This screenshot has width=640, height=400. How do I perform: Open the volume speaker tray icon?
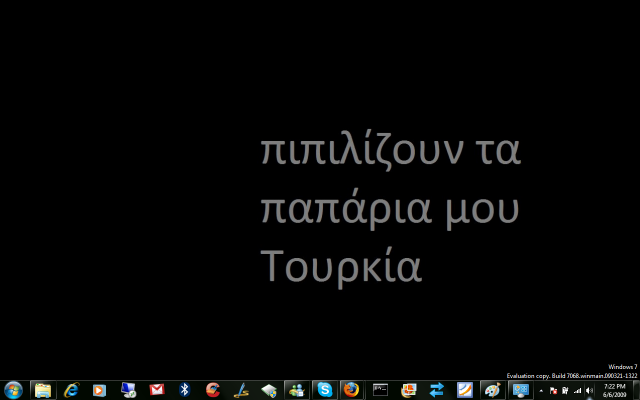point(589,391)
